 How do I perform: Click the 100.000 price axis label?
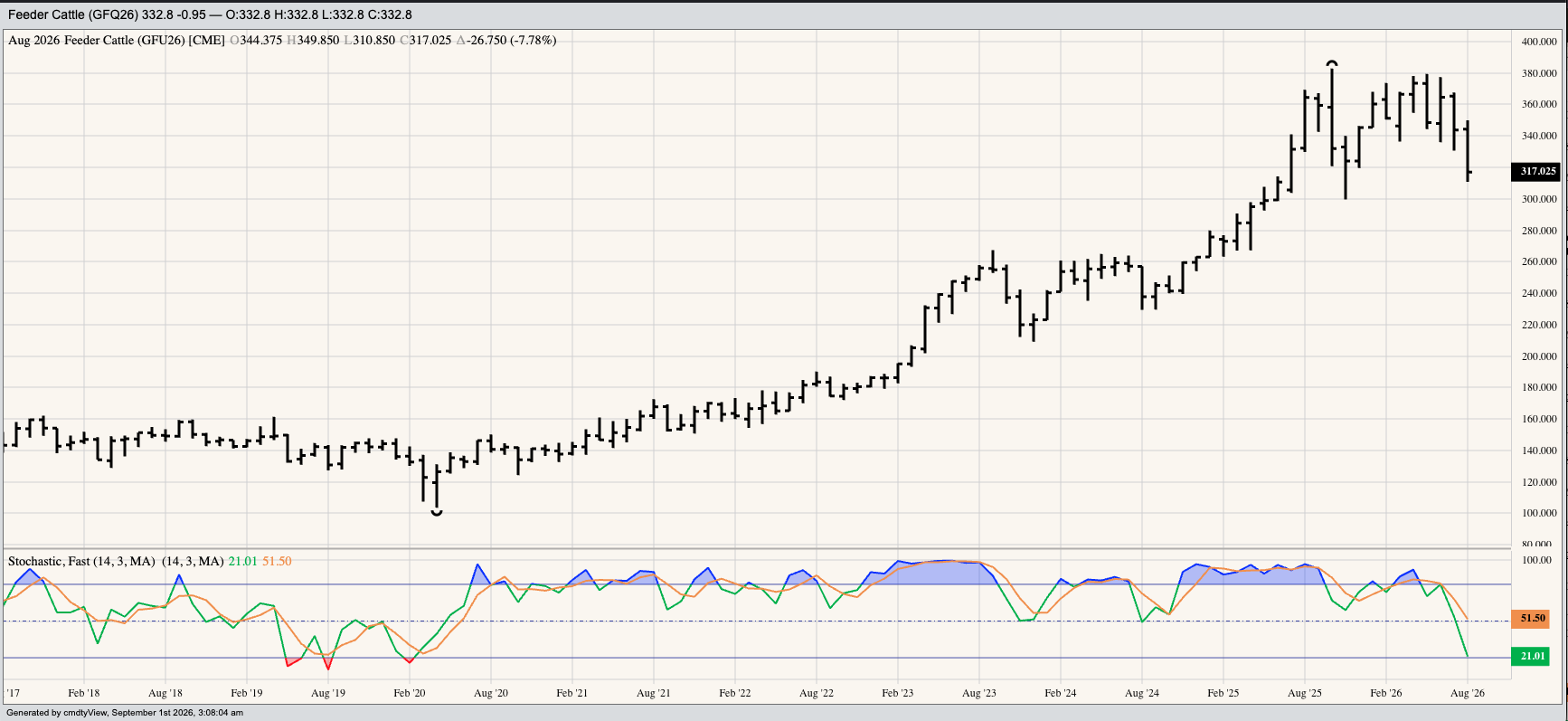point(1539,513)
